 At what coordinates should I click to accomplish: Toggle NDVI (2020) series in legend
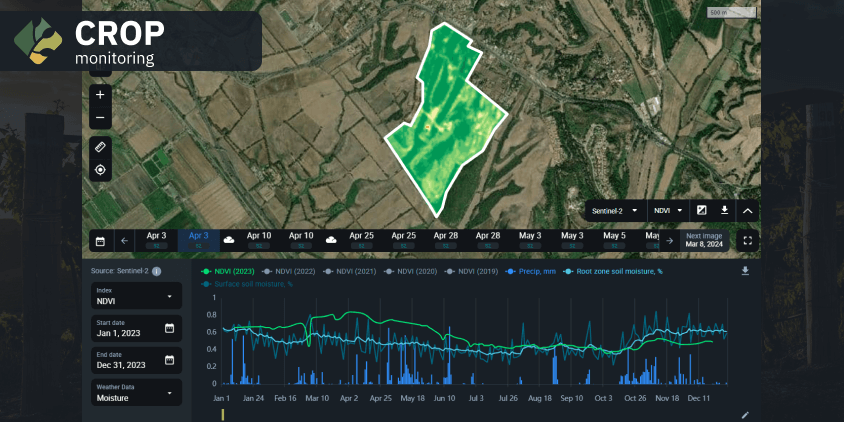click(412, 271)
